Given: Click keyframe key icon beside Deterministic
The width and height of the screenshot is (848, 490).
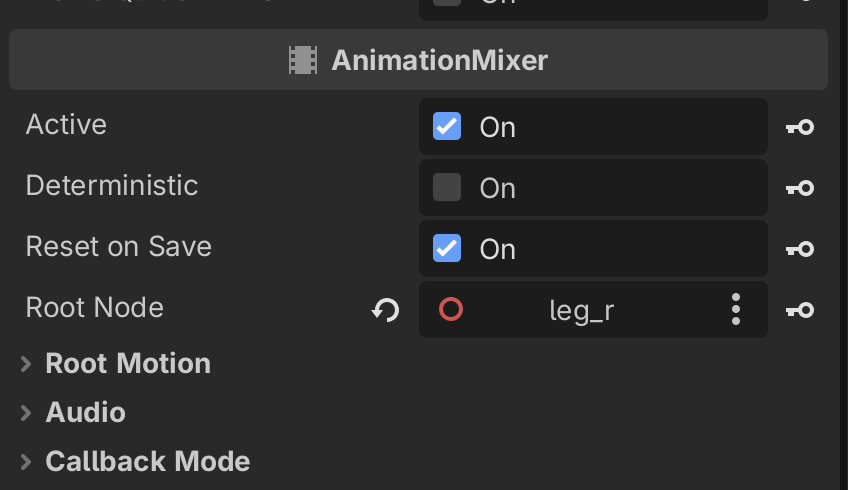Looking at the screenshot, I should point(800,188).
